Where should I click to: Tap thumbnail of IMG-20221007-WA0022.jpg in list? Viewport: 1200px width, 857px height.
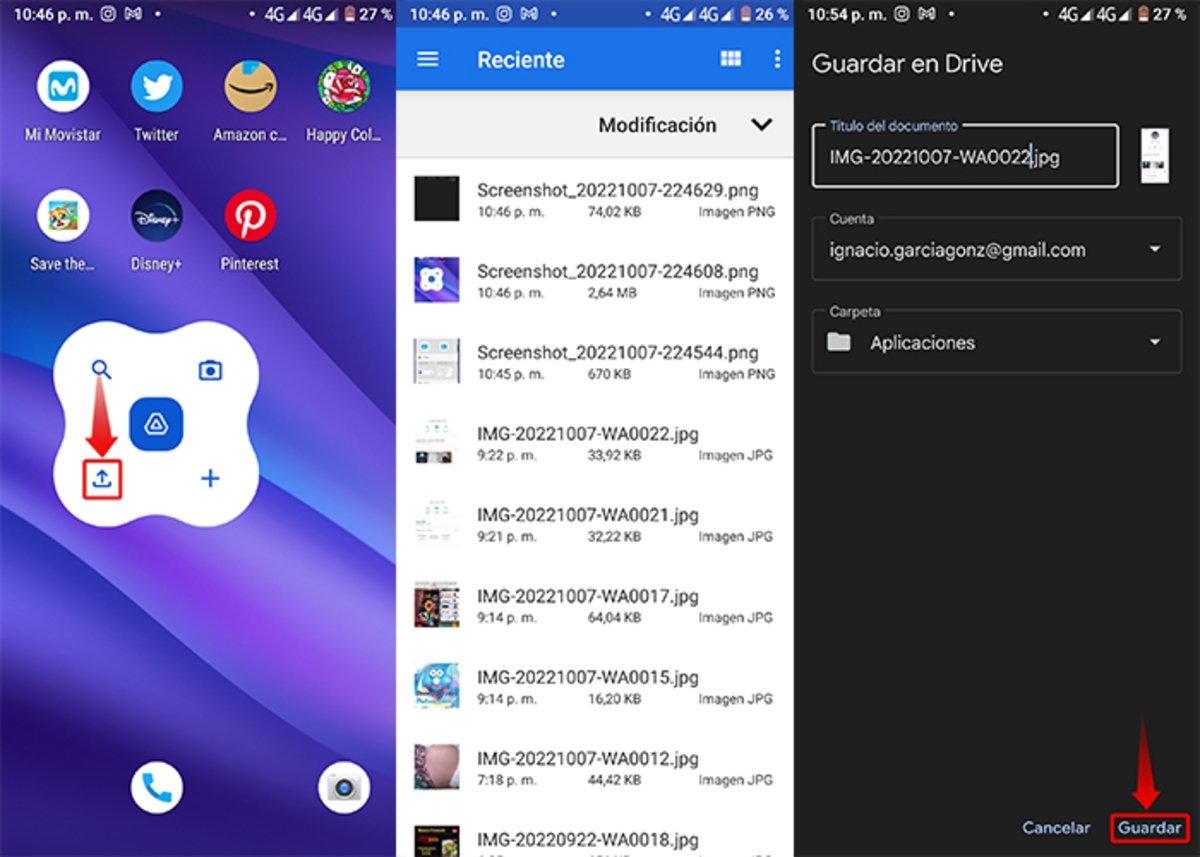click(437, 443)
